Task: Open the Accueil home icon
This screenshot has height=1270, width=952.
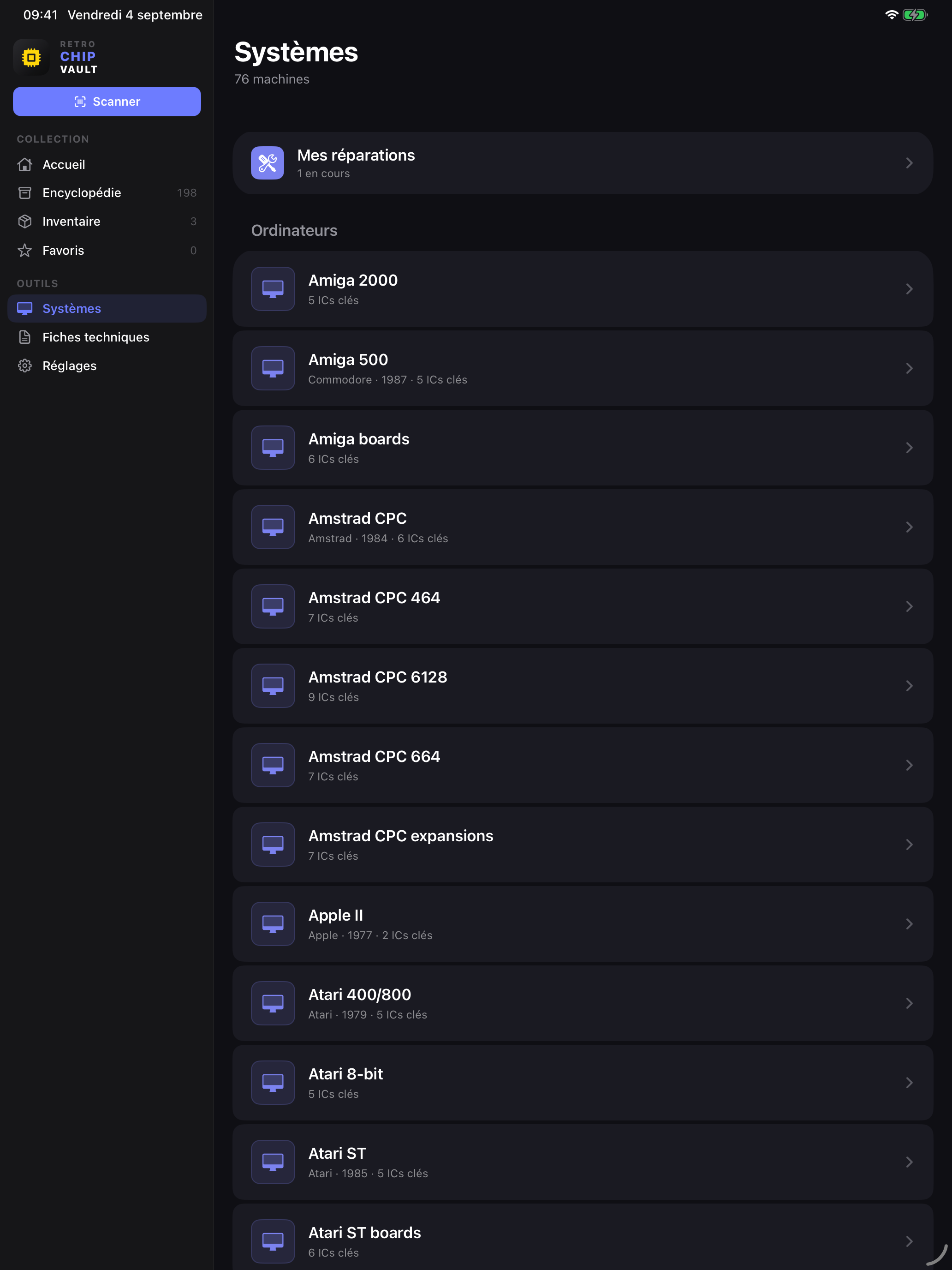Action: point(24,164)
